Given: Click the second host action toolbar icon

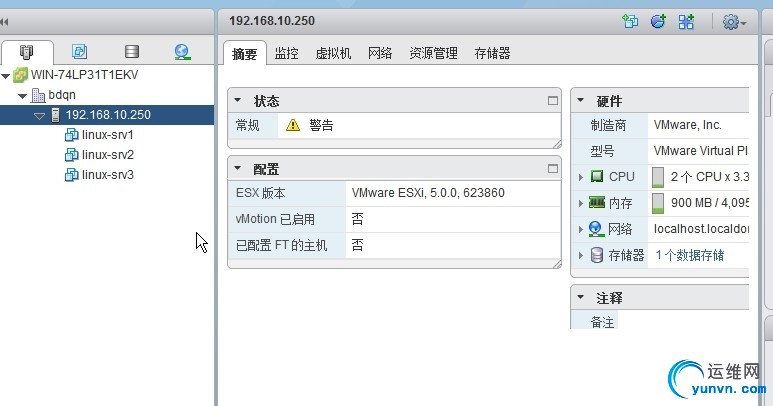Looking at the screenshot, I should 658,21.
